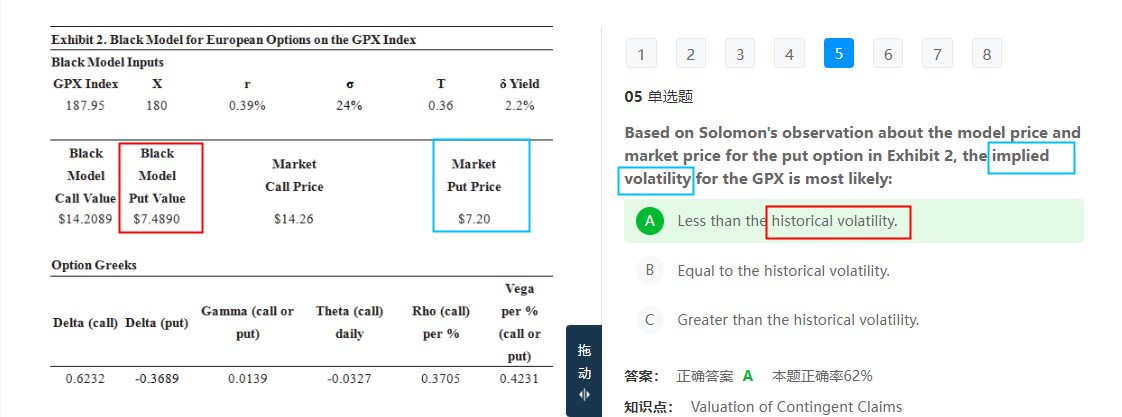Screen dimensions: 1122x417
Task: Click the active question 5 button
Action: (838, 54)
